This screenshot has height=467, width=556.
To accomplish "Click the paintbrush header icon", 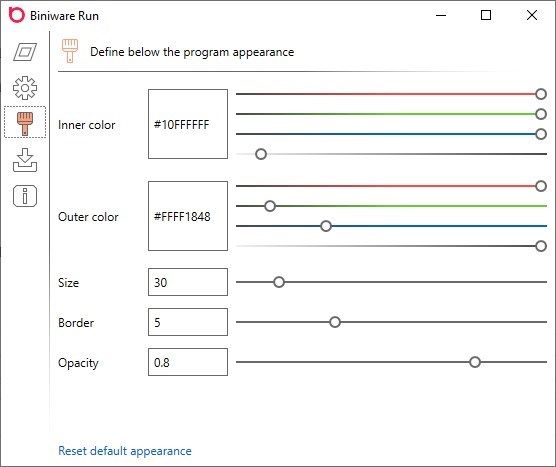I will [x=70, y=51].
